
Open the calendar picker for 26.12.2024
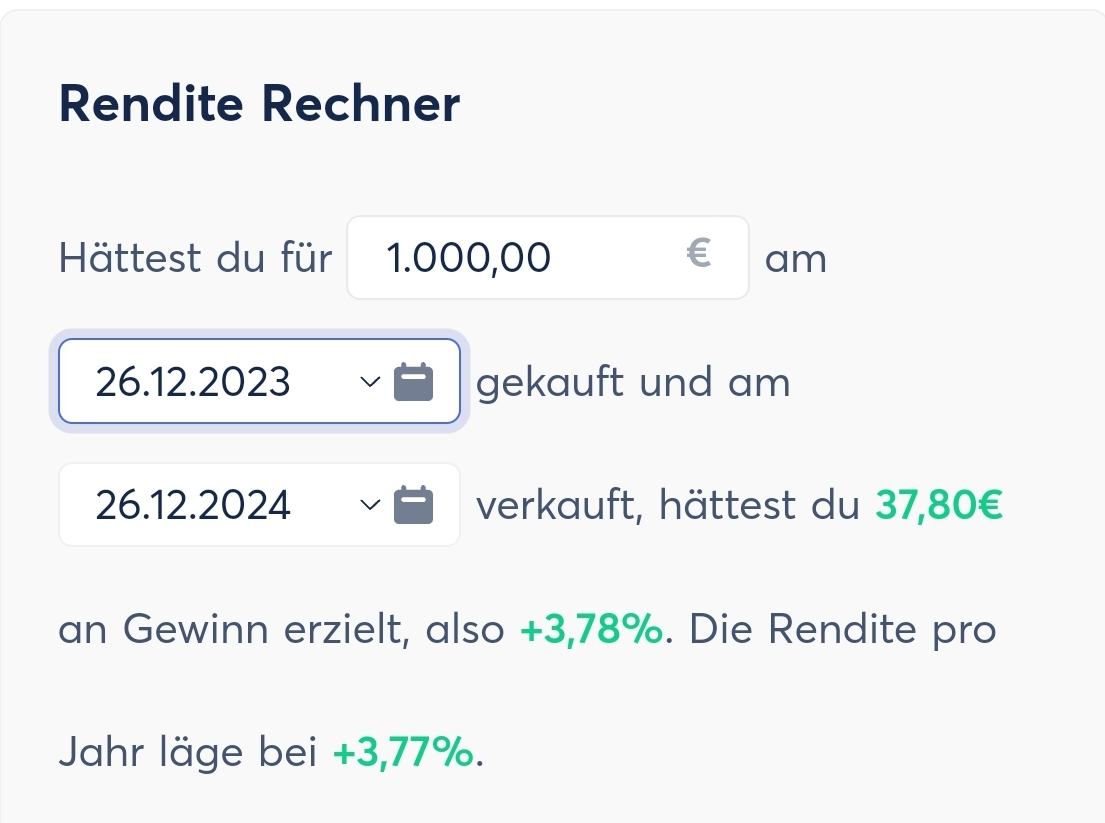tap(413, 505)
